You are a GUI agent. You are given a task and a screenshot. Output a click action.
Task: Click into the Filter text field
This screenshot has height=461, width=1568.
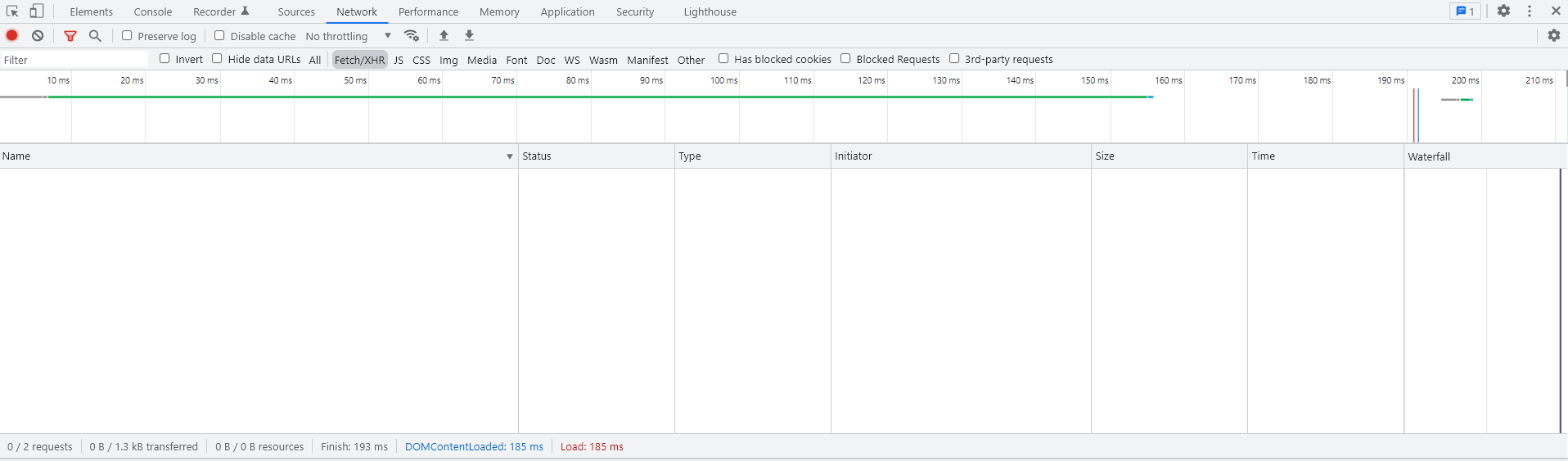[x=74, y=60]
